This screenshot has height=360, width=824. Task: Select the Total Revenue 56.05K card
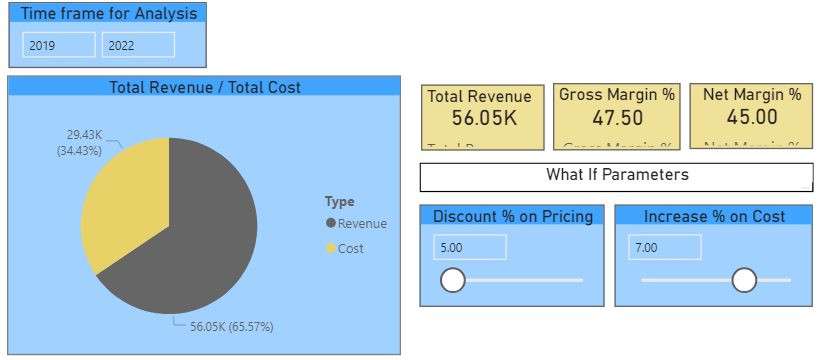tap(483, 118)
